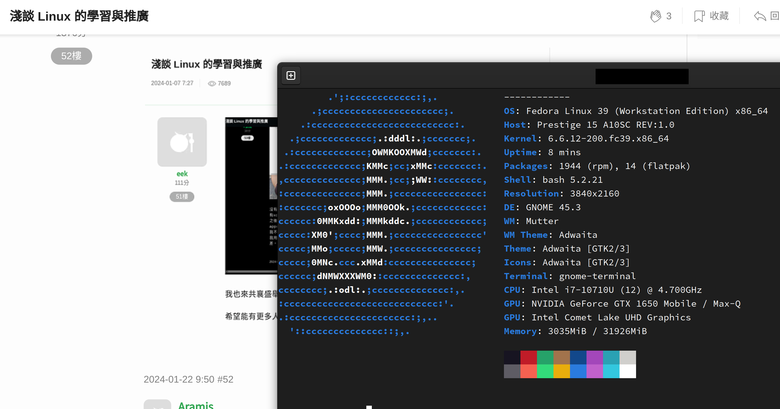Image resolution: width=780 pixels, height=409 pixels.
Task: Click the Kernel line 6.6.12-200.fc39.x86_64
Action: [x=586, y=139]
